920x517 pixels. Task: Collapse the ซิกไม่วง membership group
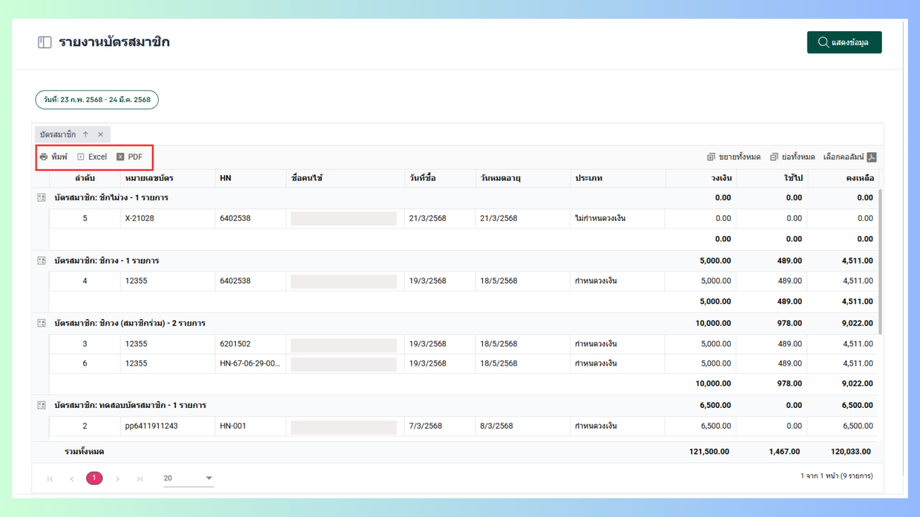tap(42, 198)
